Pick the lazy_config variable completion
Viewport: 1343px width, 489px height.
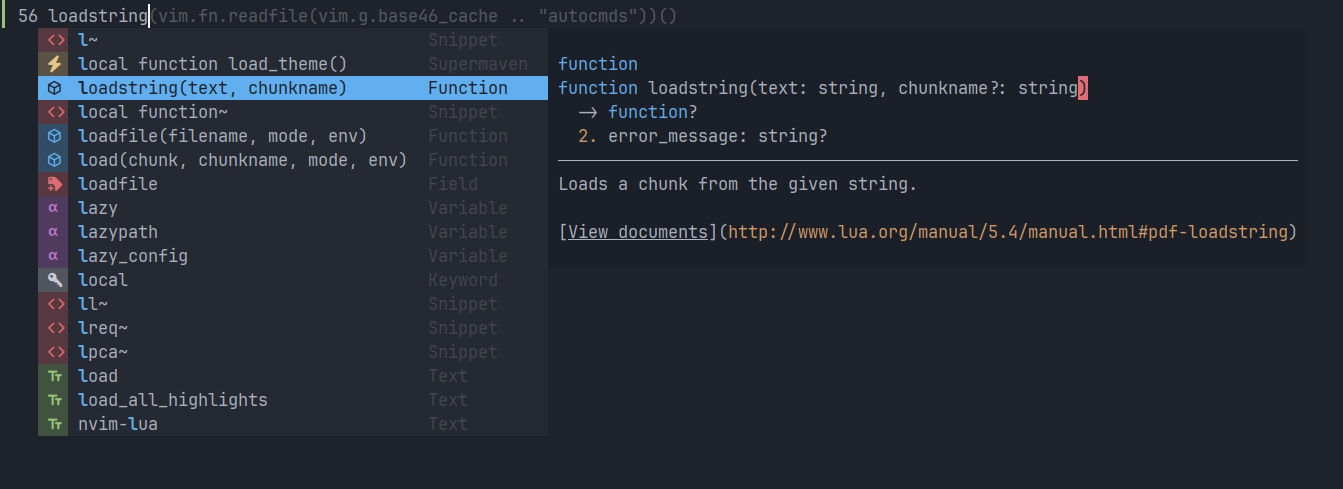coord(293,256)
